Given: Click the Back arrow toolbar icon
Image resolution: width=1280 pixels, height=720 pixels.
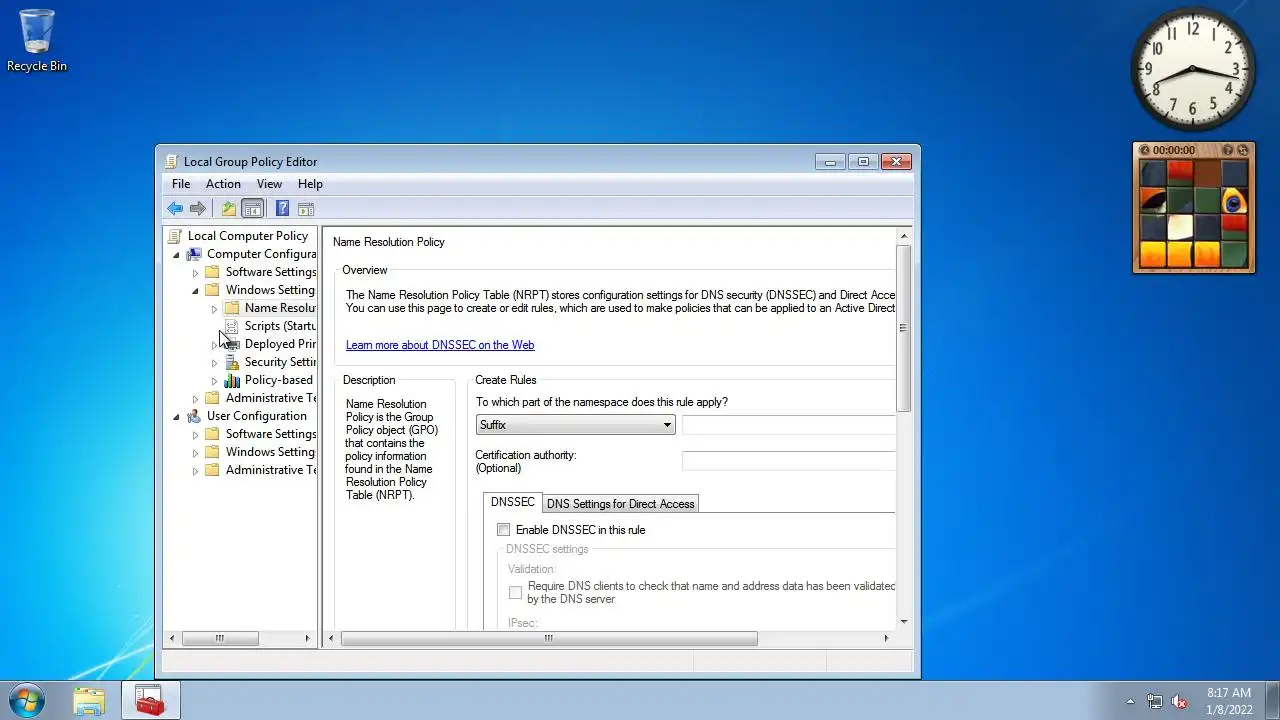Looking at the screenshot, I should [175, 209].
